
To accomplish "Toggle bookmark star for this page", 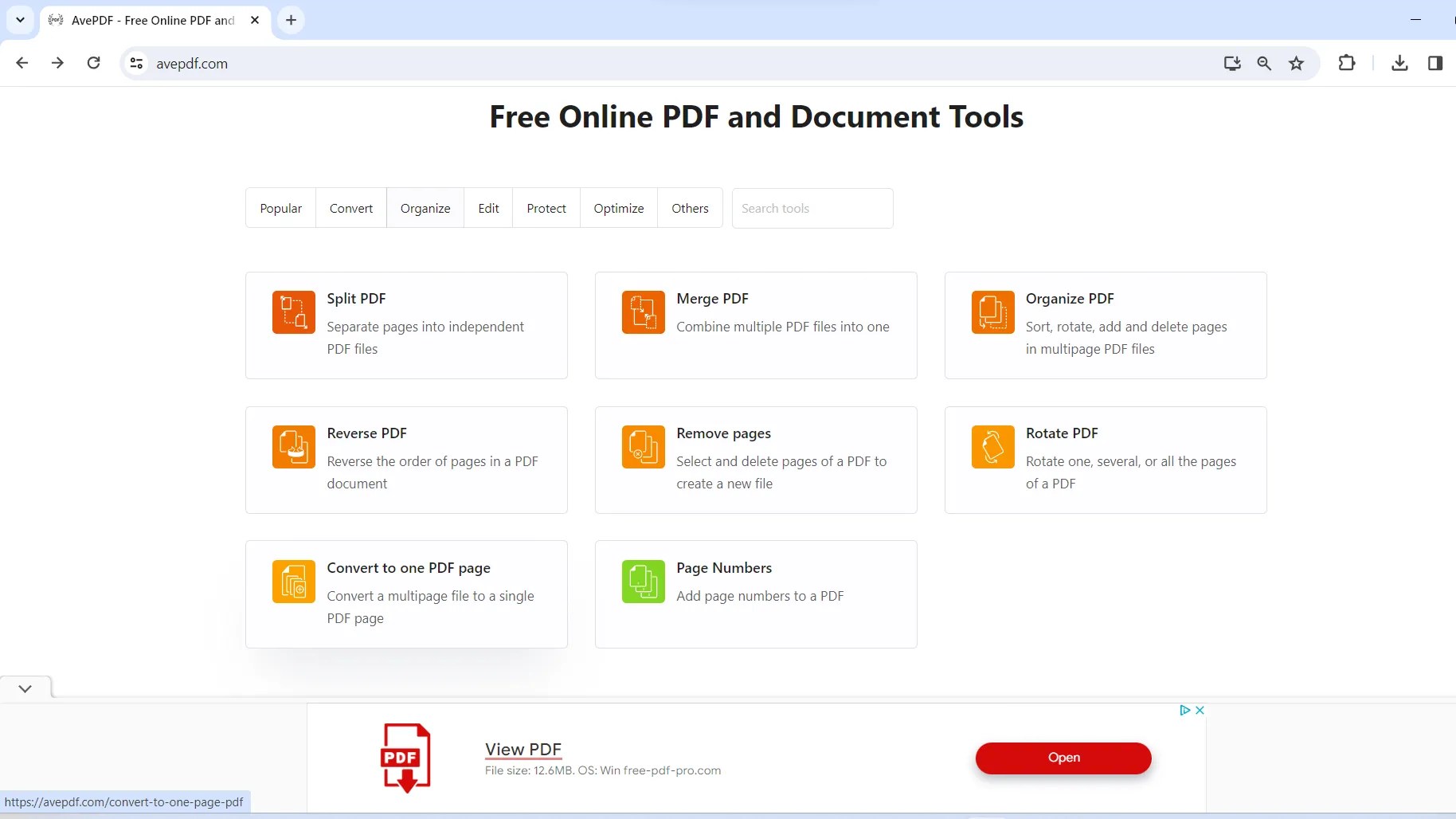I will click(x=1297, y=63).
